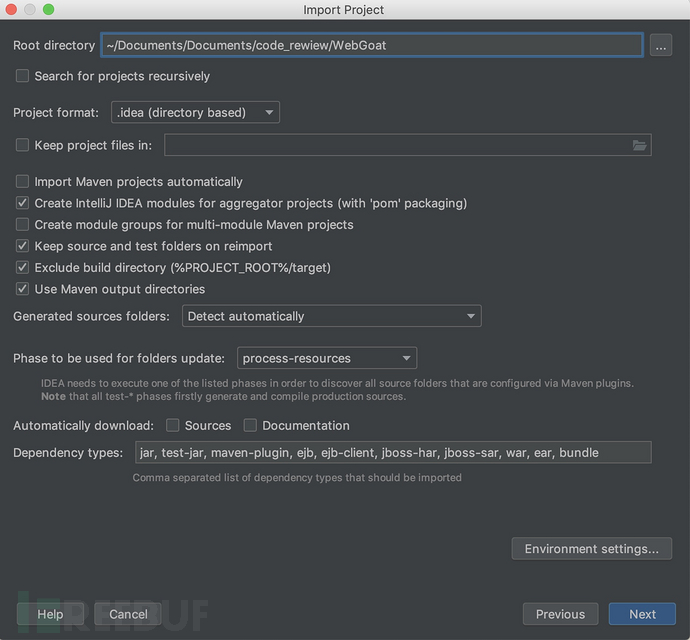
Task: Disable Exclude build directory option
Action: coord(22,268)
